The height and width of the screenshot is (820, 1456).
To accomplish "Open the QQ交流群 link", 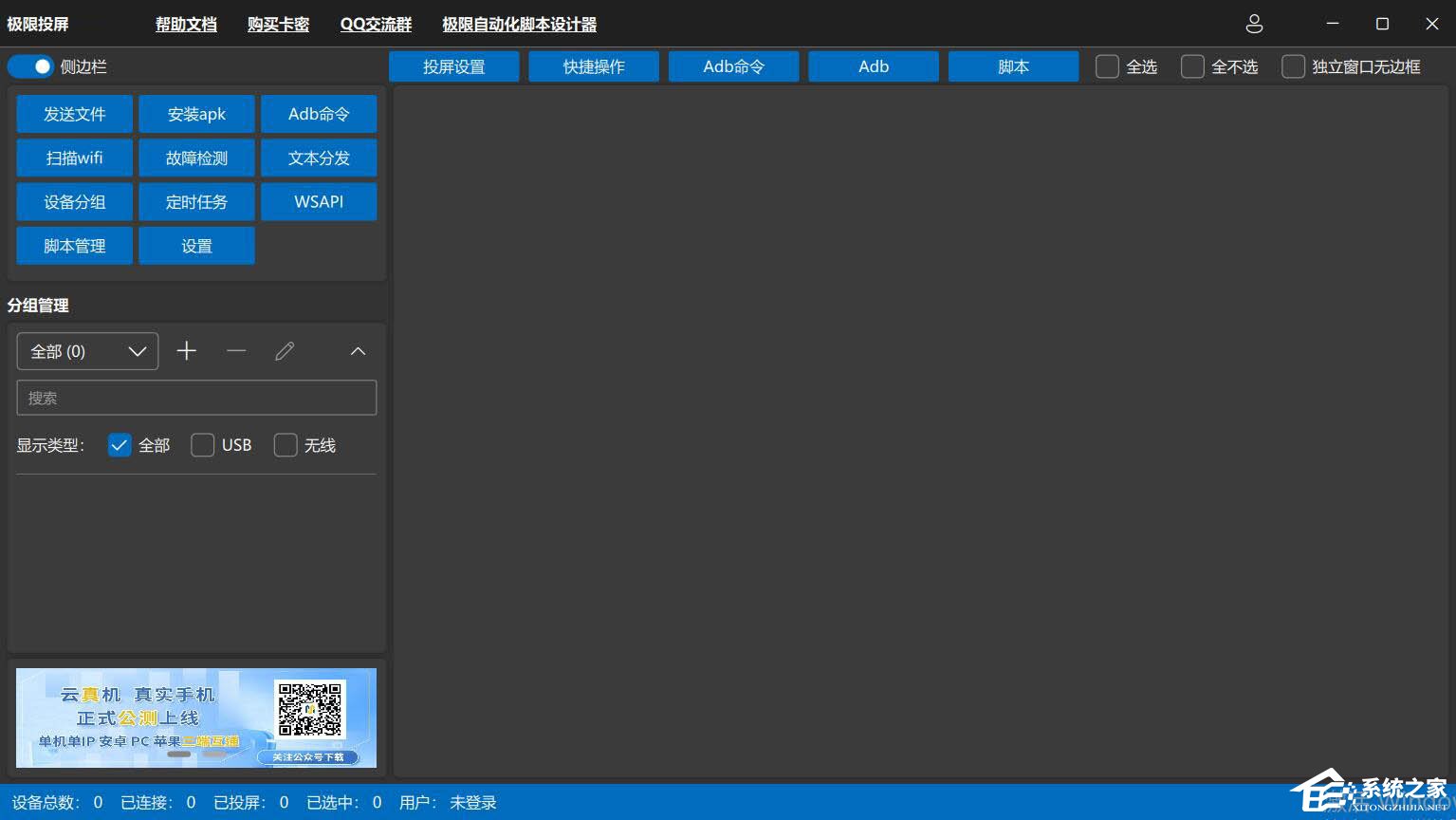I will click(x=376, y=25).
